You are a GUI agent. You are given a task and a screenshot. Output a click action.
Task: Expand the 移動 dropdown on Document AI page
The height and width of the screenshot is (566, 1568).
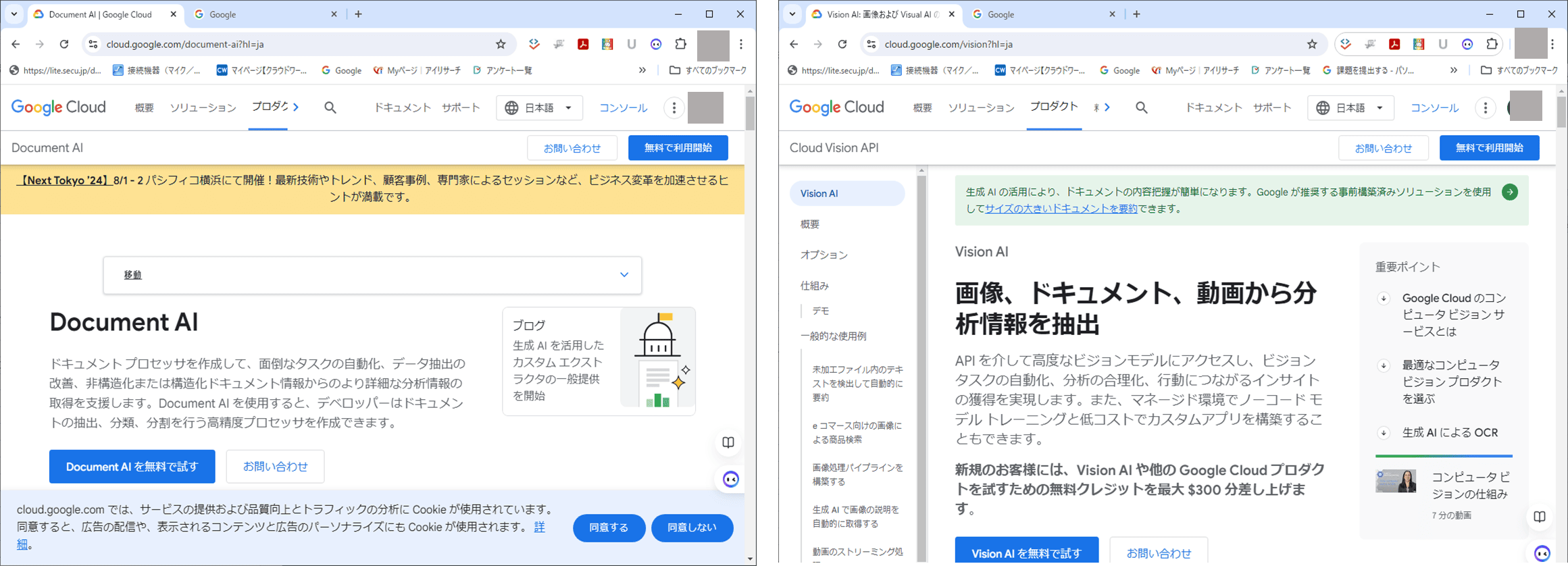pyautogui.click(x=372, y=275)
